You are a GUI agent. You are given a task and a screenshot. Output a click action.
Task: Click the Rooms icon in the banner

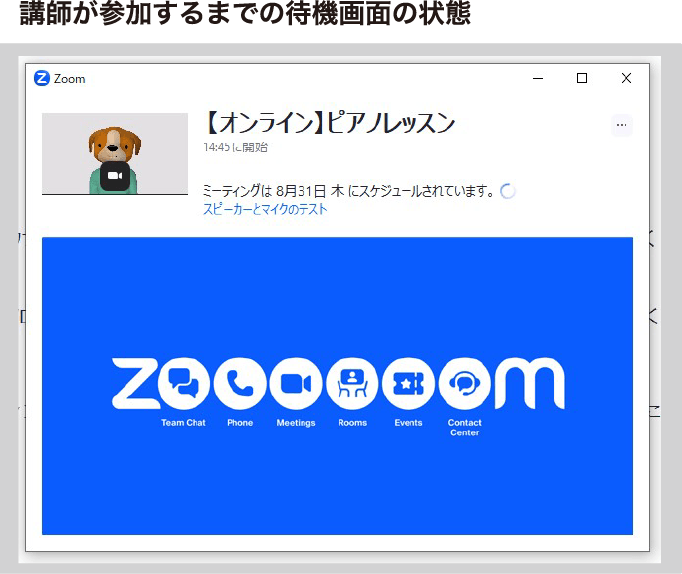pos(352,384)
